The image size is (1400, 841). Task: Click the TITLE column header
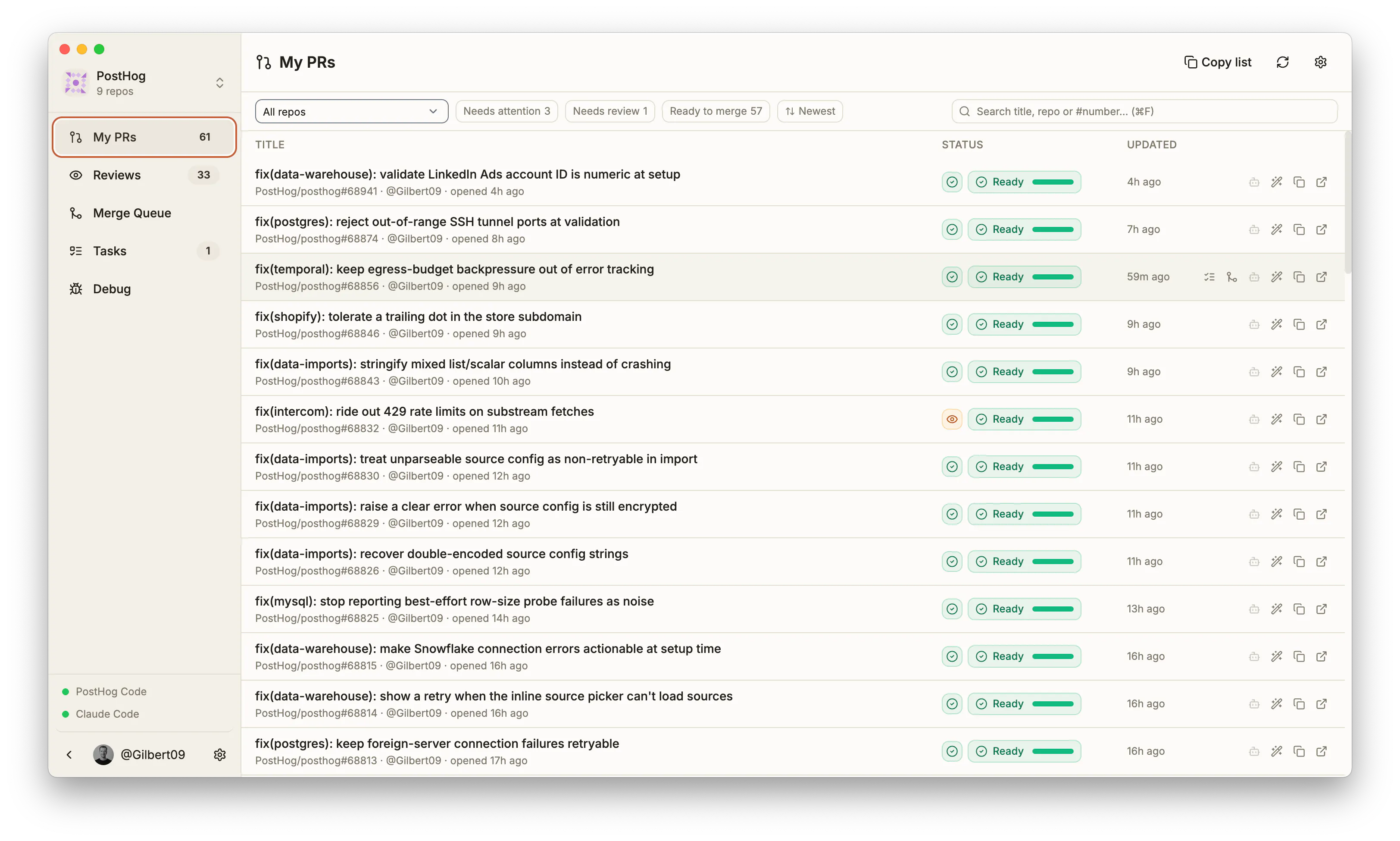tap(269, 144)
